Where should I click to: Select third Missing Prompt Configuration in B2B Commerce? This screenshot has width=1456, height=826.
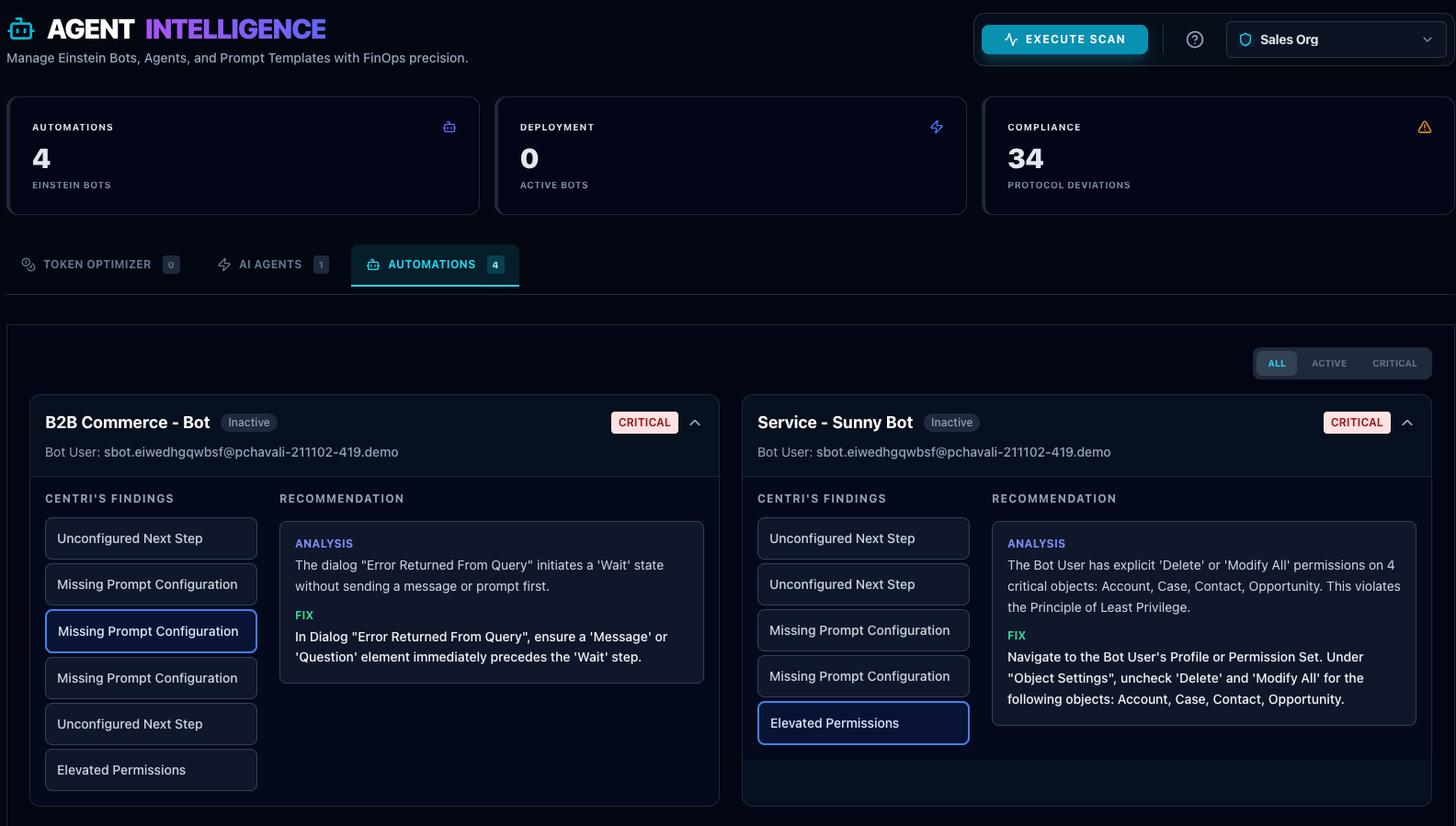[151, 678]
